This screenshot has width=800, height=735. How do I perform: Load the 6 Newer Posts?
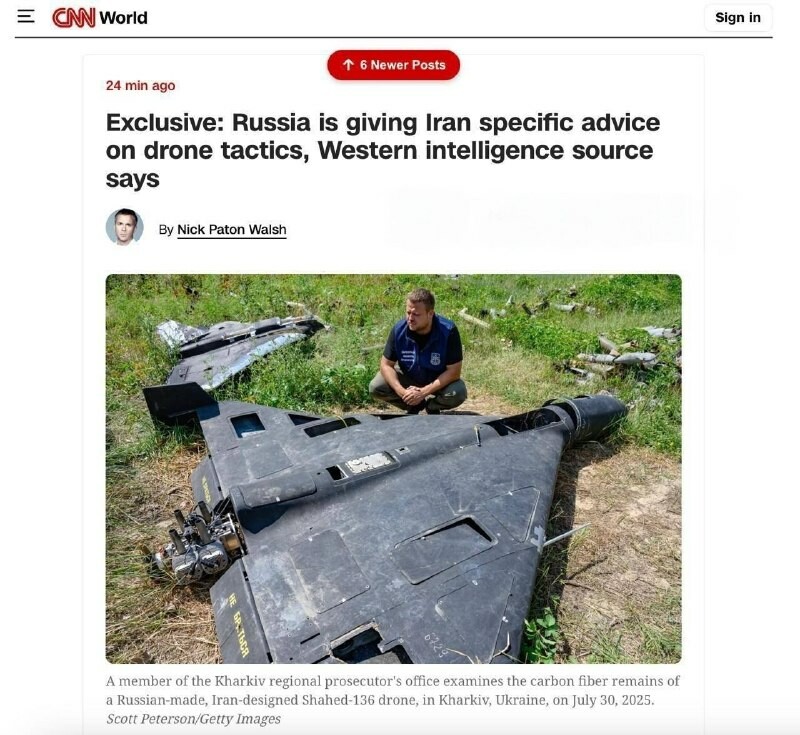tap(393, 65)
